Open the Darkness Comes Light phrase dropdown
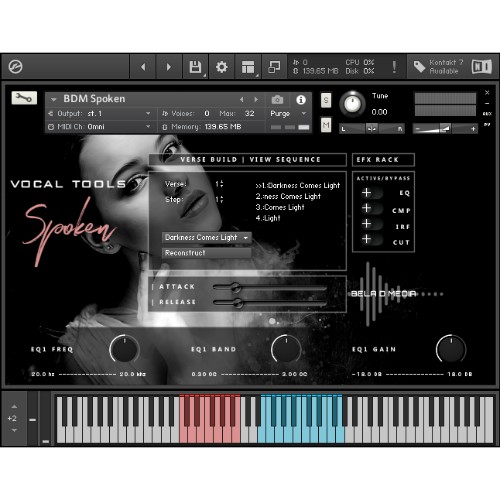The image size is (500, 500). [x=206, y=238]
